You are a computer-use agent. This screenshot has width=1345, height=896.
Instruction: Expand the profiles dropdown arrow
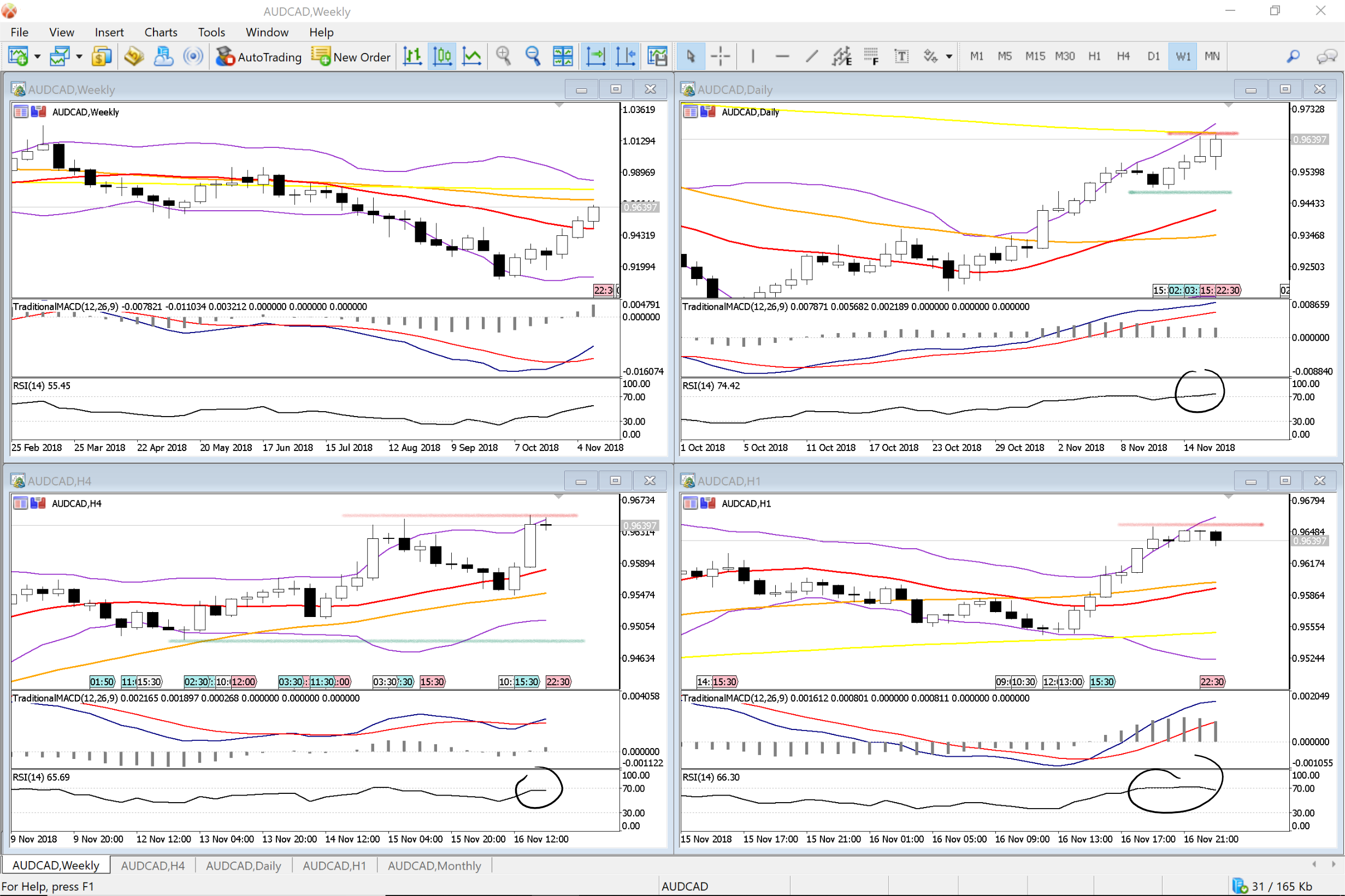[x=79, y=56]
